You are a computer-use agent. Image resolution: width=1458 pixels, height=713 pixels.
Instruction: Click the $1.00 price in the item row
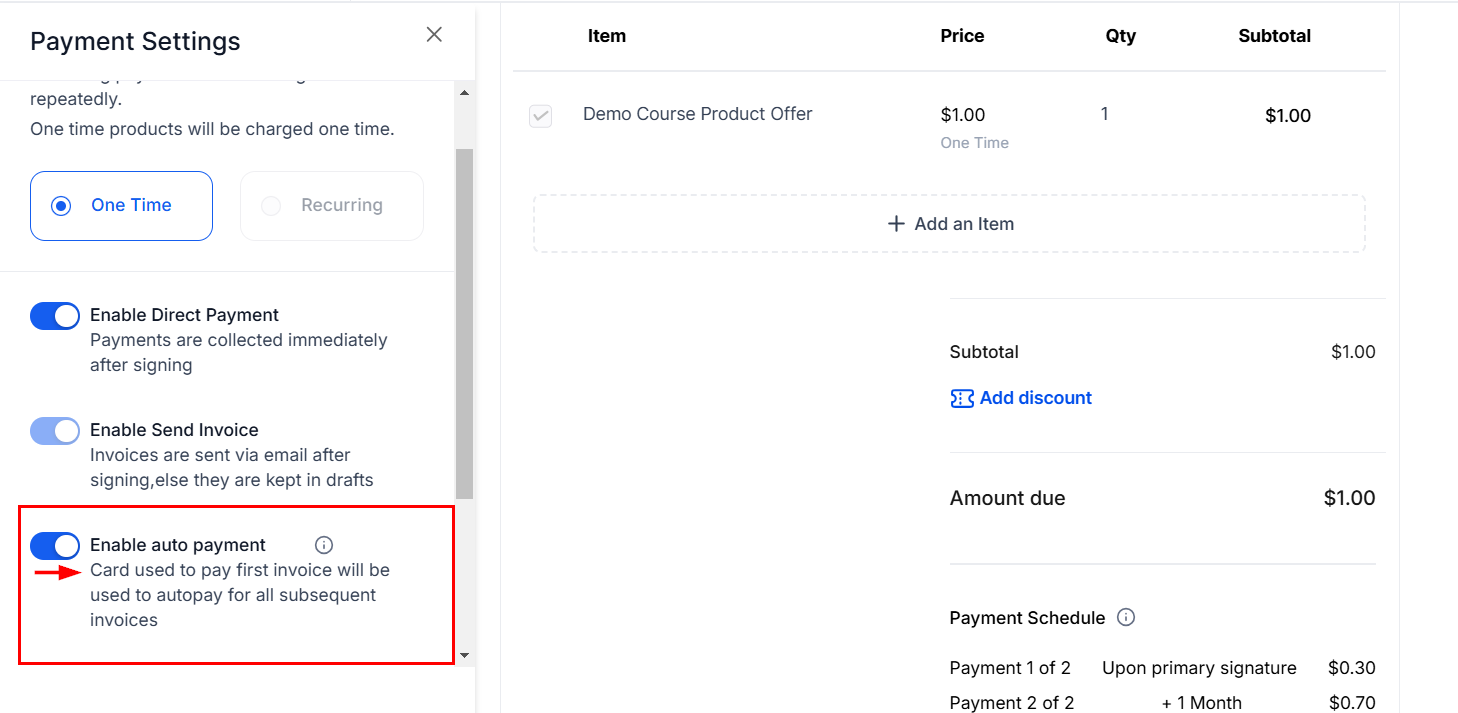[963, 115]
